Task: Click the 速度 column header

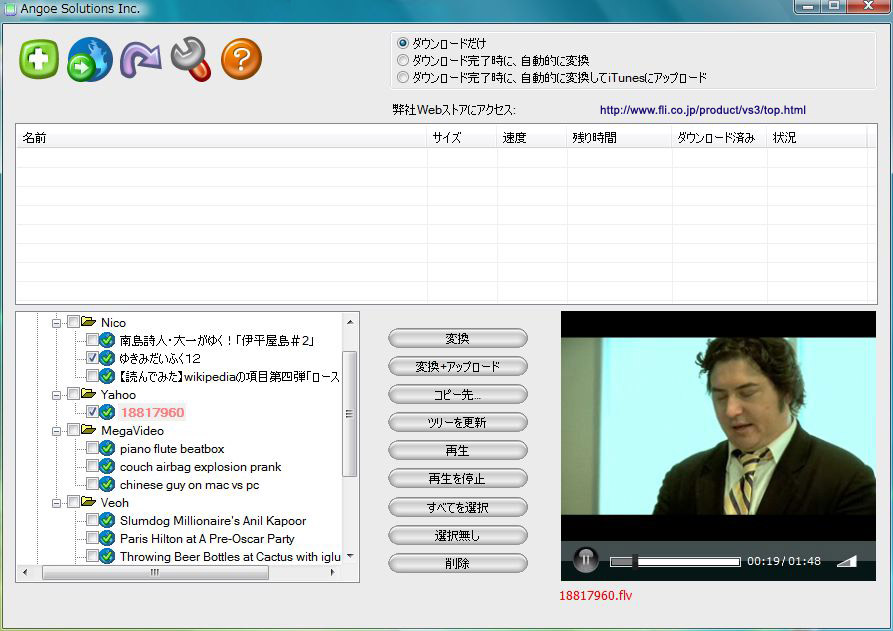Action: pos(532,137)
